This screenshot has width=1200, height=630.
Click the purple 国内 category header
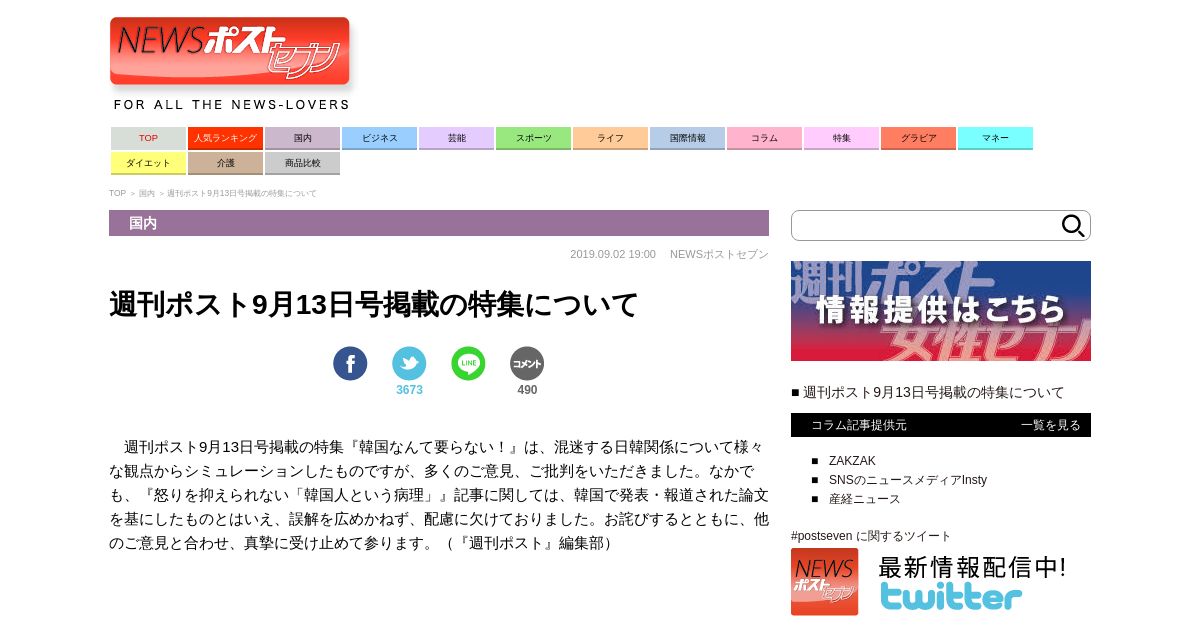tap(439, 223)
